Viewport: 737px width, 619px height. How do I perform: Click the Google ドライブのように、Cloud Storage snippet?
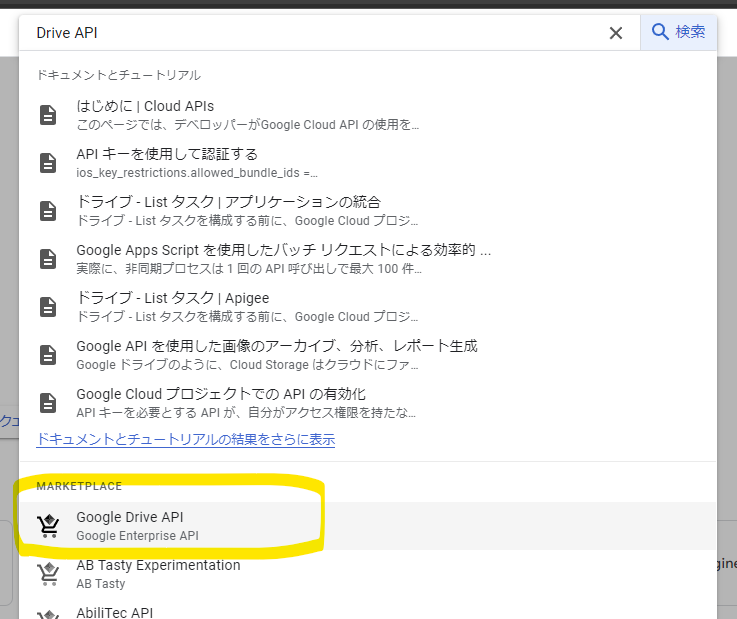[247, 365]
